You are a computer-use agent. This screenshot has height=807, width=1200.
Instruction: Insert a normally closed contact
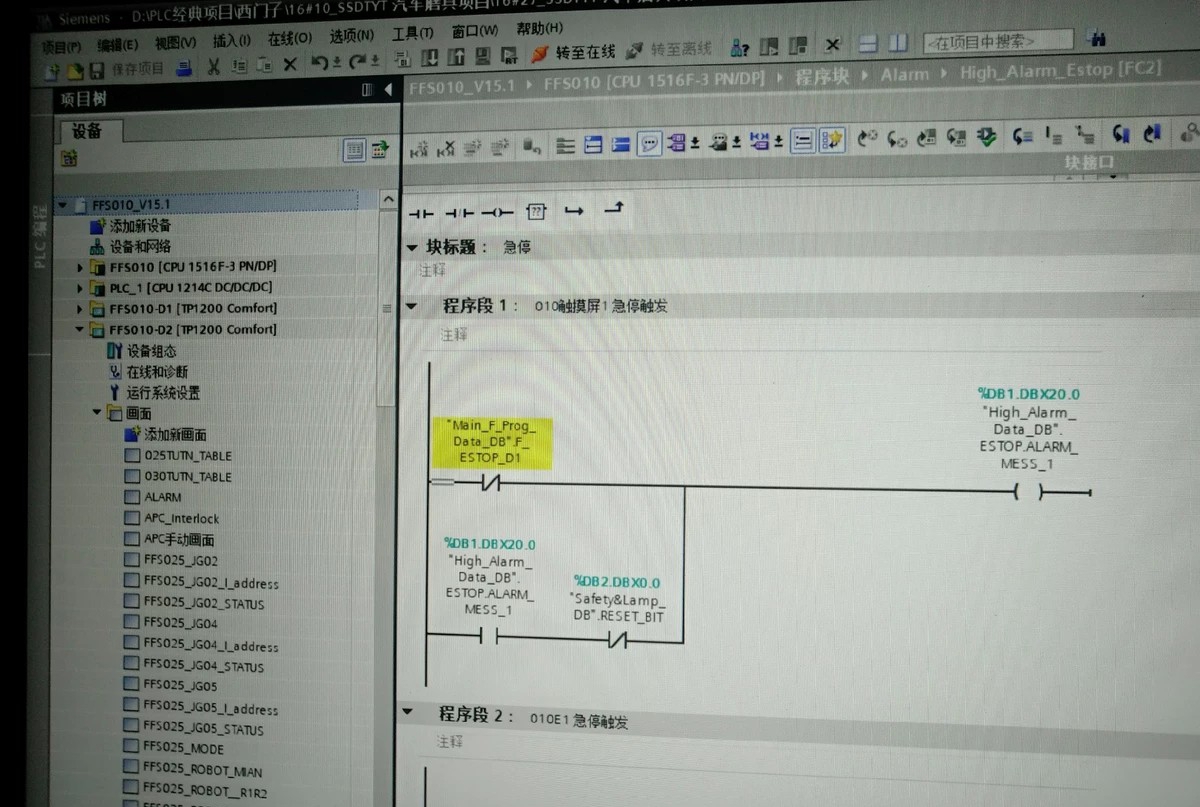coord(458,213)
